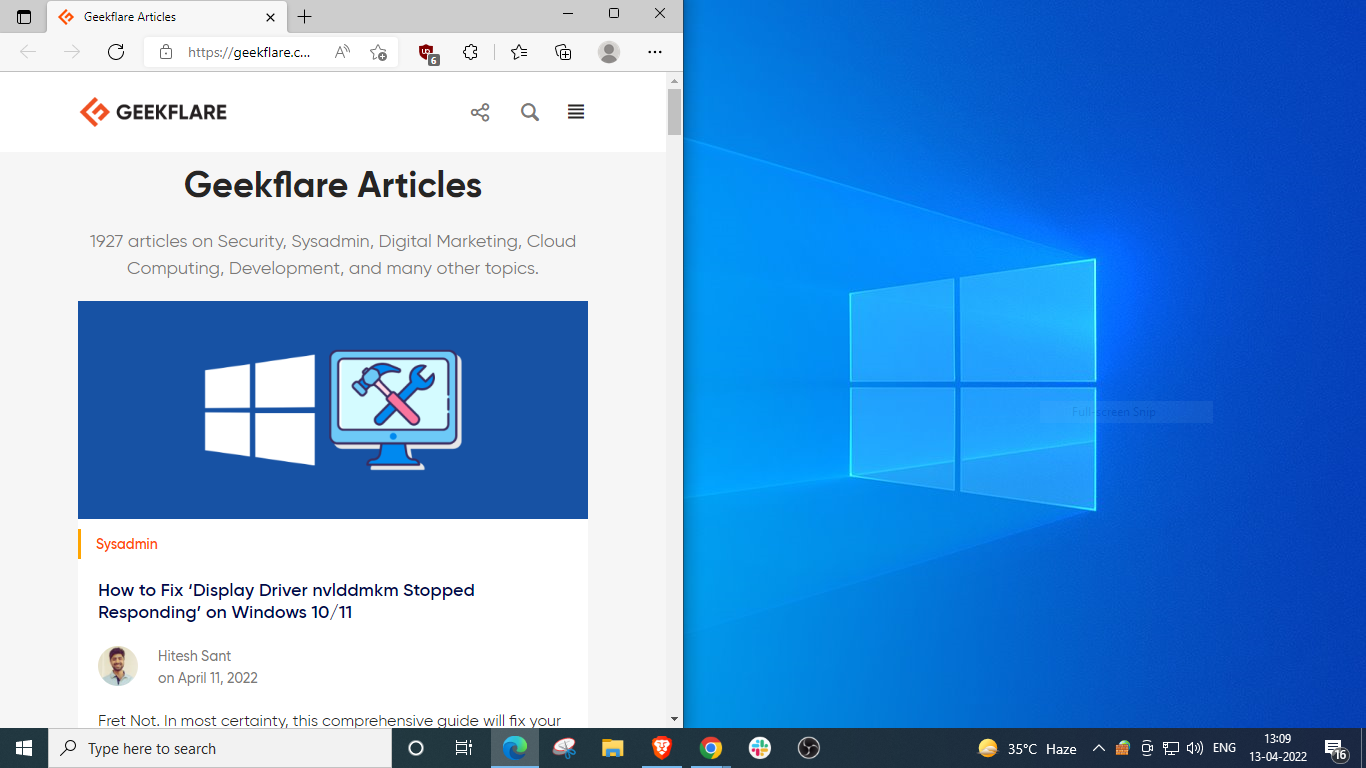Click the Type here to search field

[x=220, y=748]
